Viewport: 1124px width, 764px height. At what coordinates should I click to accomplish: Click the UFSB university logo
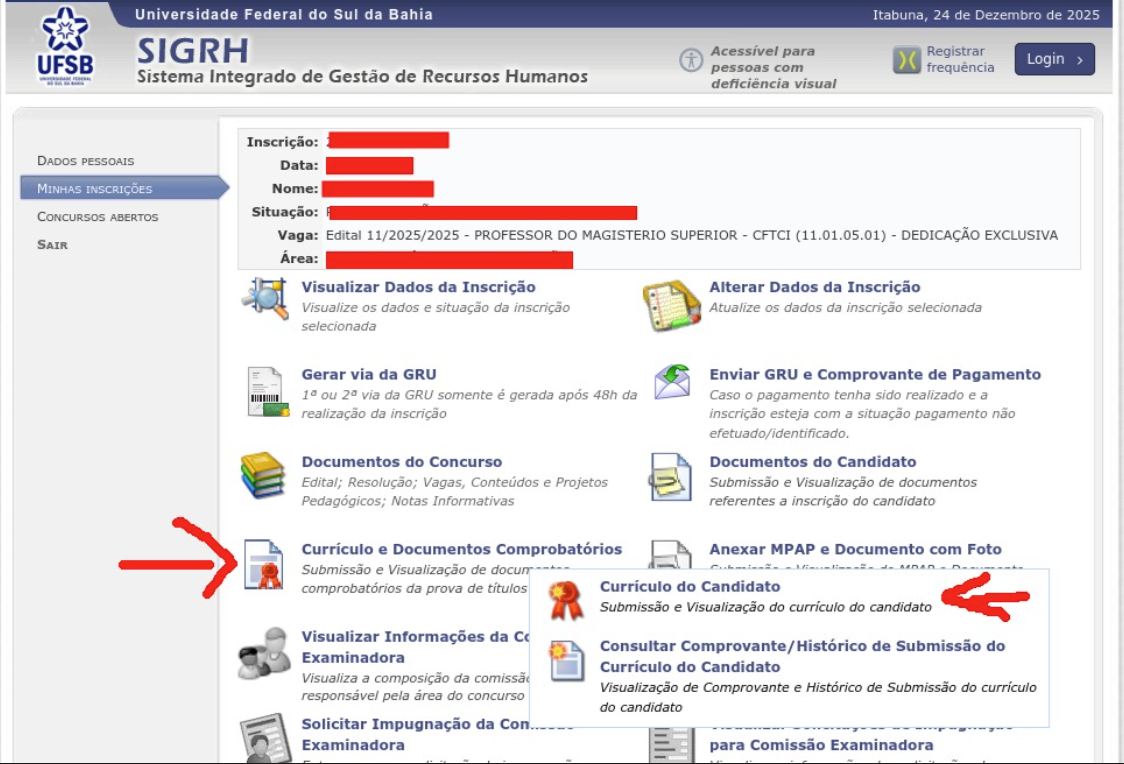65,47
